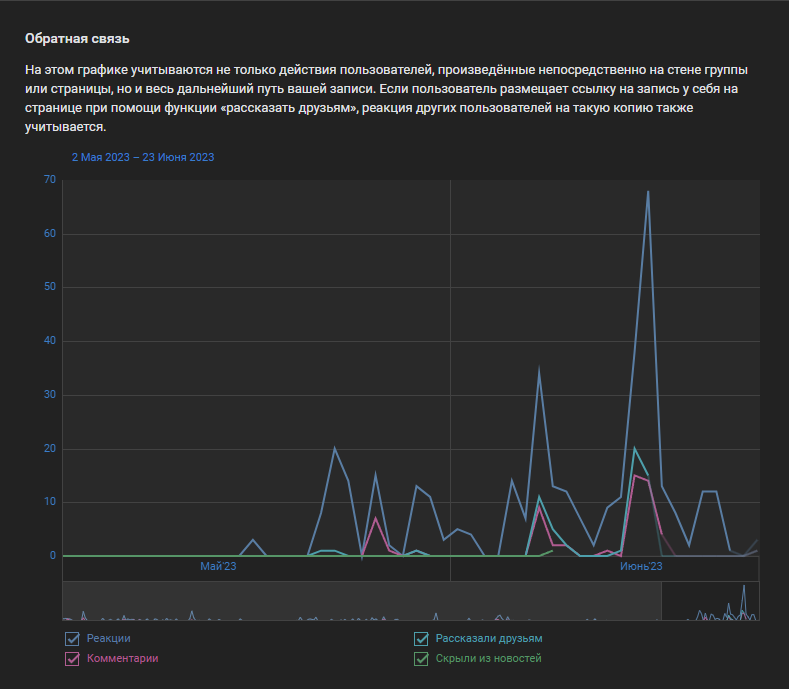The image size is (789, 689).
Task: Click the 0 value on the vertical axis
Action: (52, 556)
